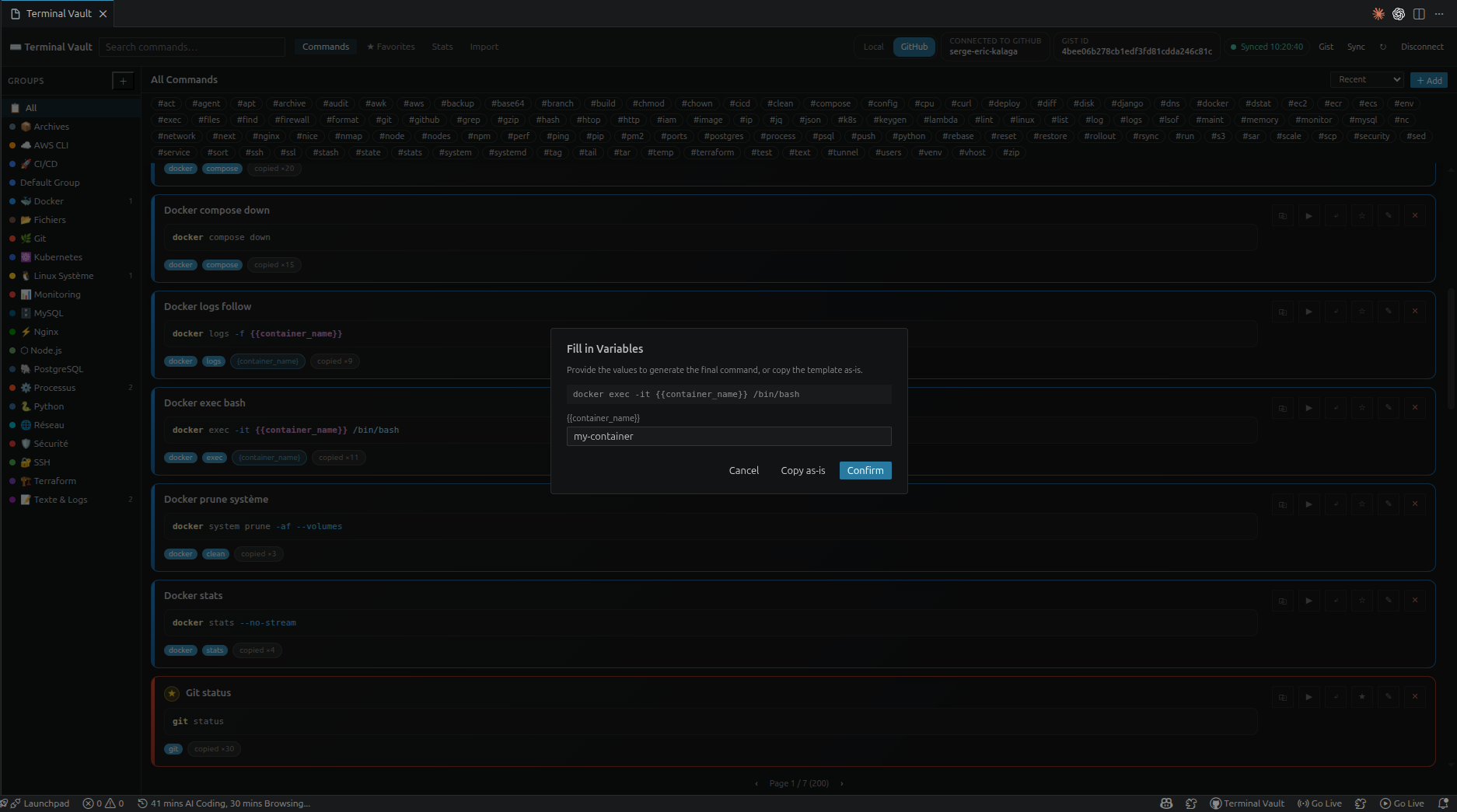
Task: Select the Kubernetes group
Action: coord(71,257)
